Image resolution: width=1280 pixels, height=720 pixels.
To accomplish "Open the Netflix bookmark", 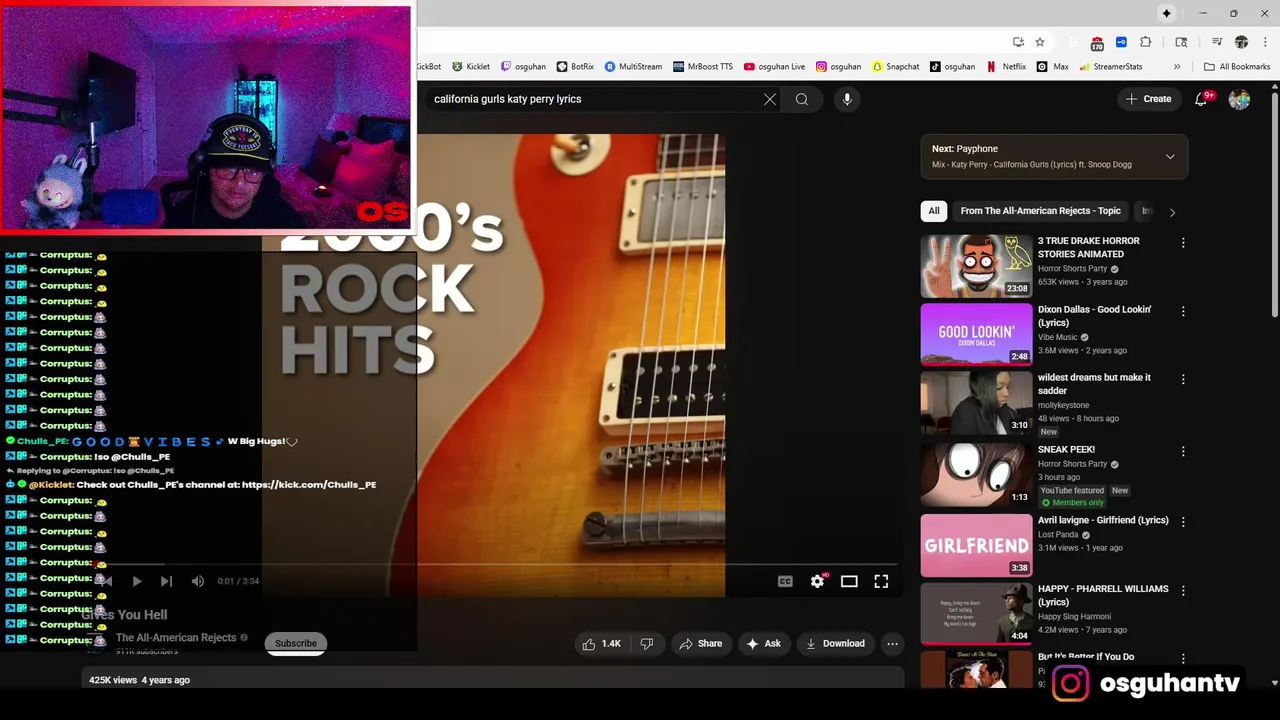I will point(1007,67).
